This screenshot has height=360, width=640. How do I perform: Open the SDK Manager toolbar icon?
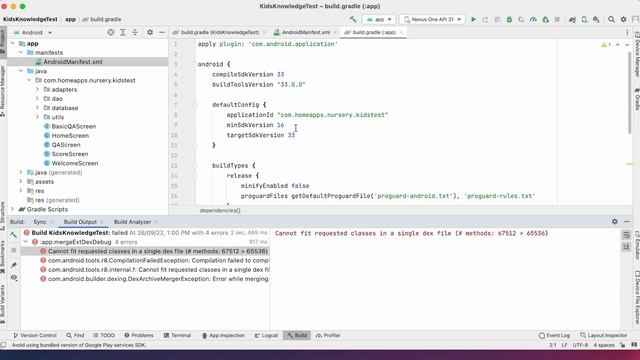tap(596, 19)
